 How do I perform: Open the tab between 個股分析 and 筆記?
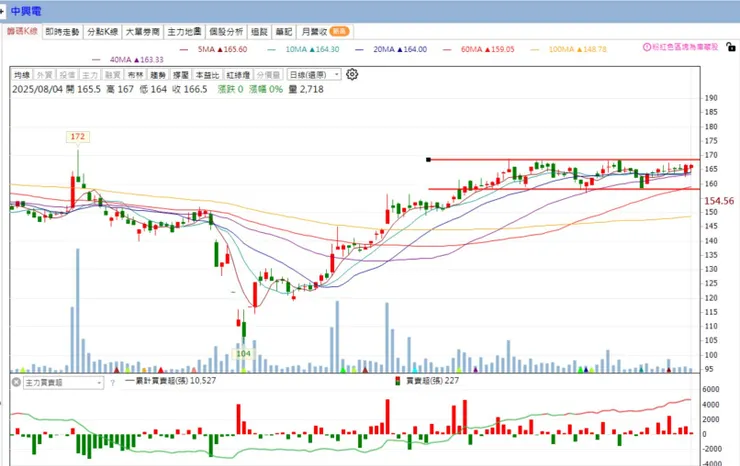[x=259, y=32]
